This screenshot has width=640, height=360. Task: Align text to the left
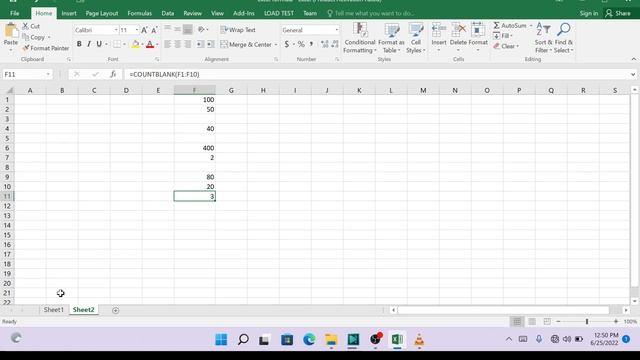pos(168,44)
